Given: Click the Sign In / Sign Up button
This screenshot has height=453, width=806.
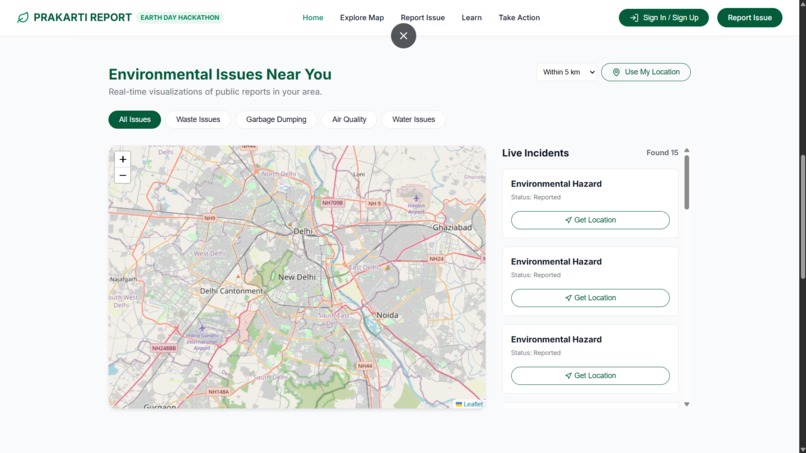Looking at the screenshot, I should click(x=664, y=17).
